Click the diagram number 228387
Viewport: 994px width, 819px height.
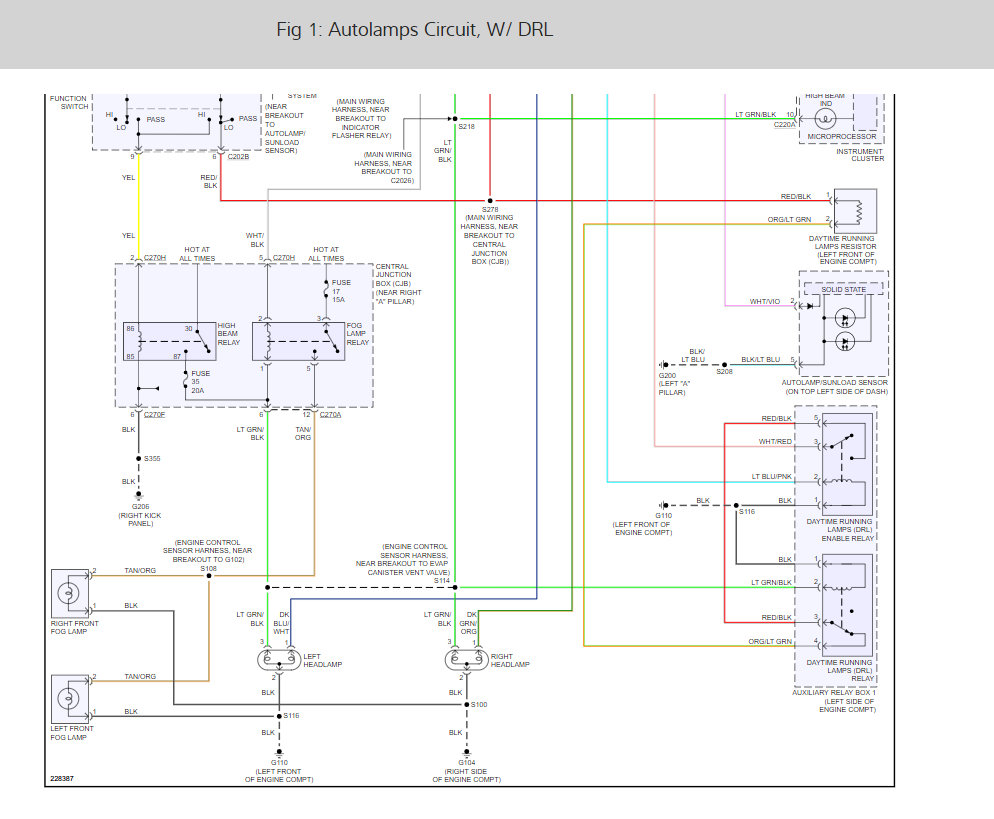point(62,778)
